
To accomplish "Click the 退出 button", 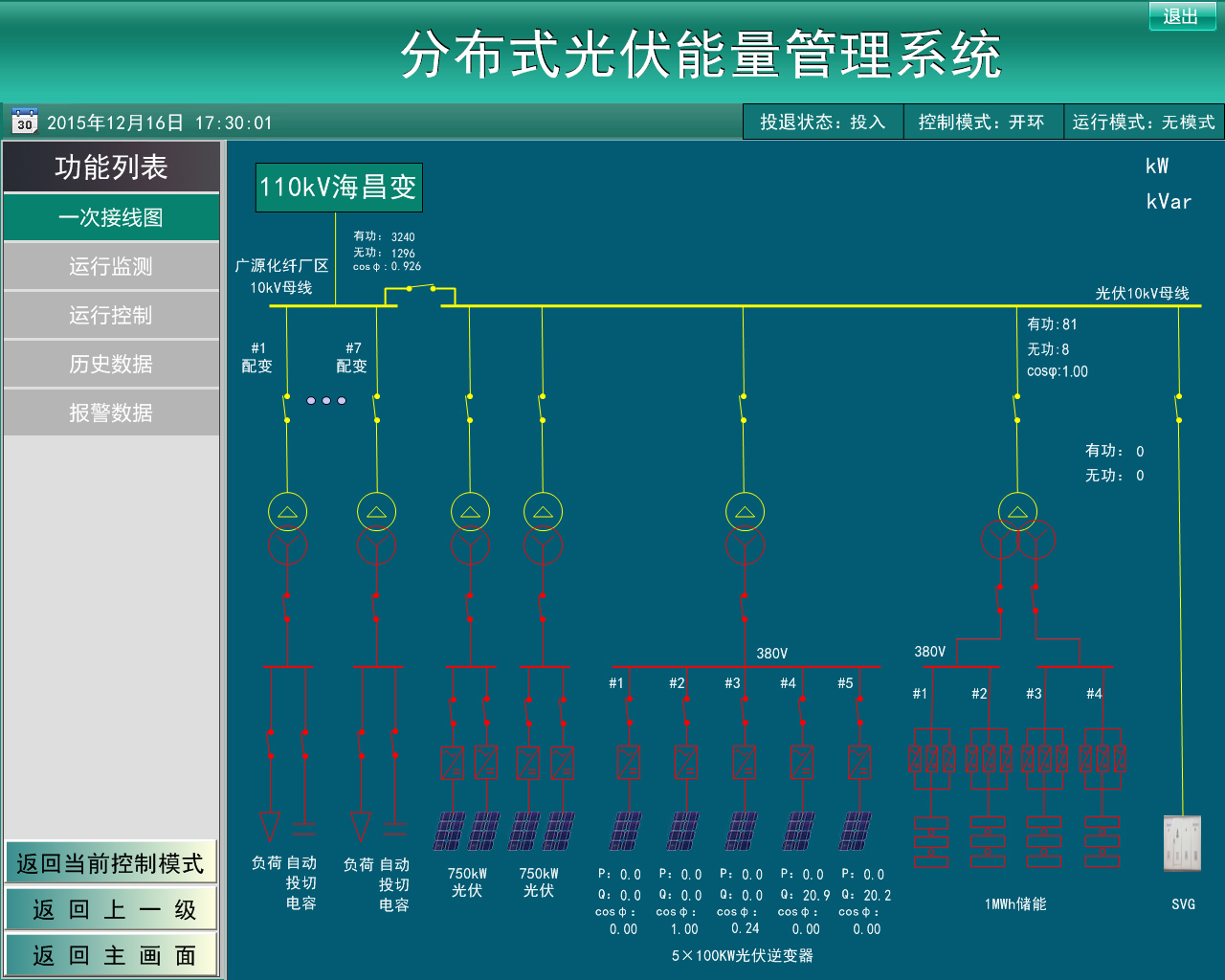I will coord(1183,17).
